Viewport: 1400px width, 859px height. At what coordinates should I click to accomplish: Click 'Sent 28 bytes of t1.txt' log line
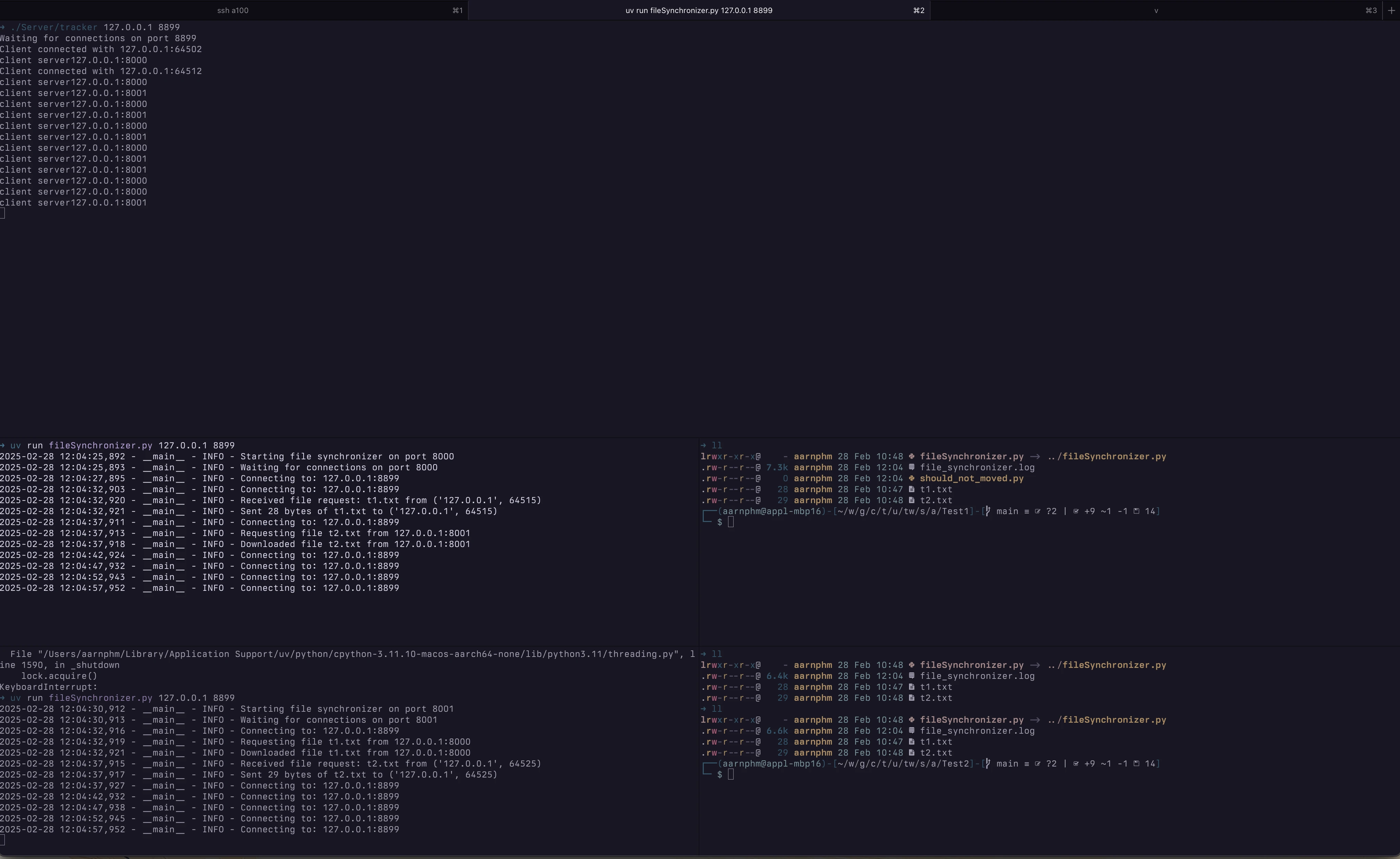point(249,511)
